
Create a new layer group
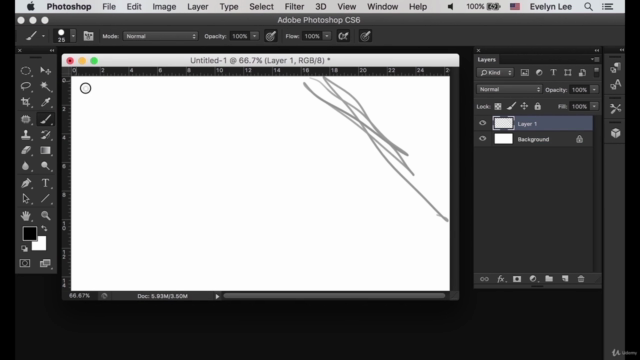click(x=549, y=279)
